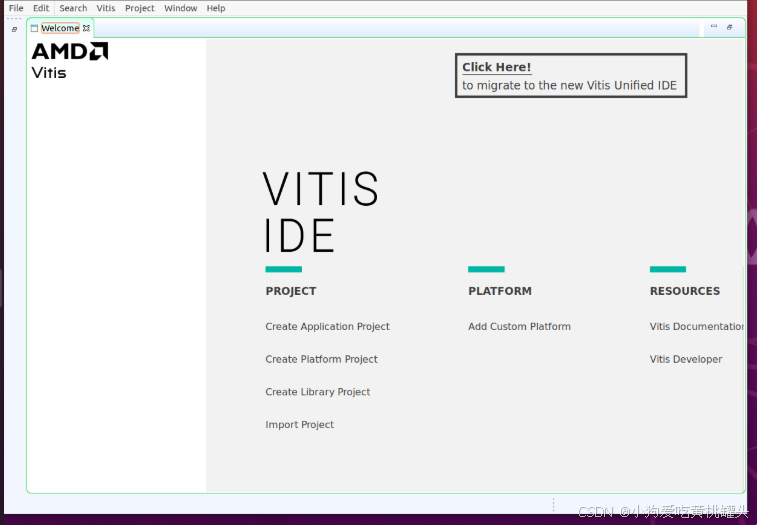Click the PROJECT section heading
Screen dimensions: 757x526
[x=291, y=291]
